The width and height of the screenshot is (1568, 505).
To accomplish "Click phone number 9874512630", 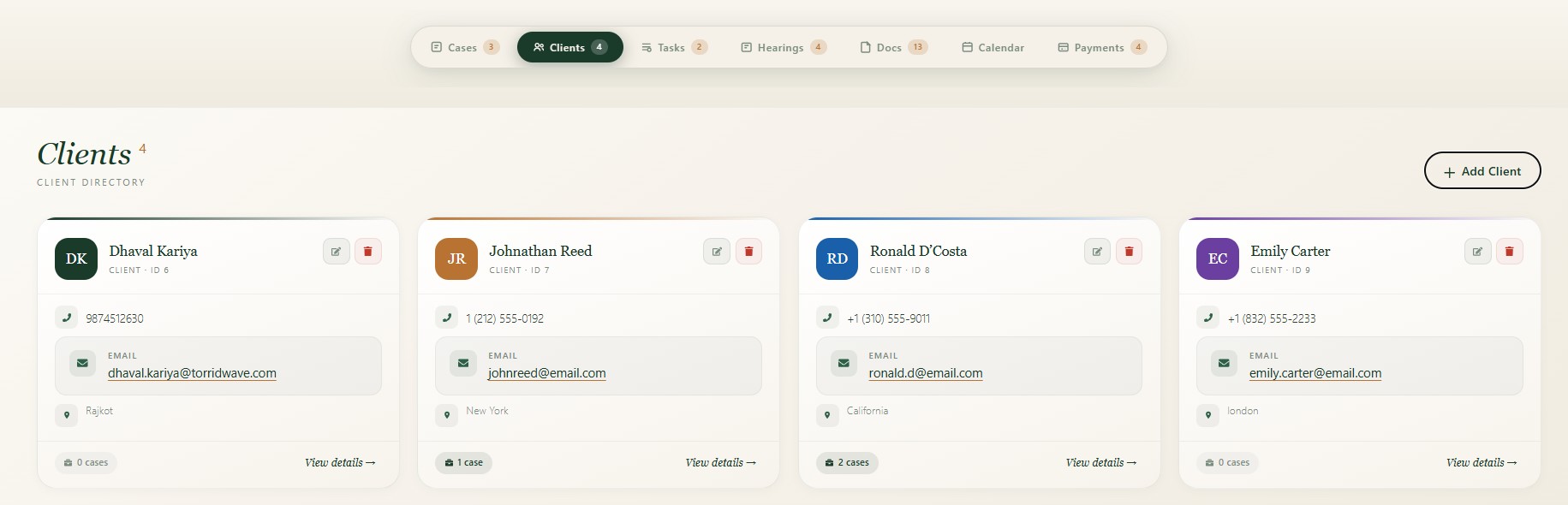I will [115, 318].
